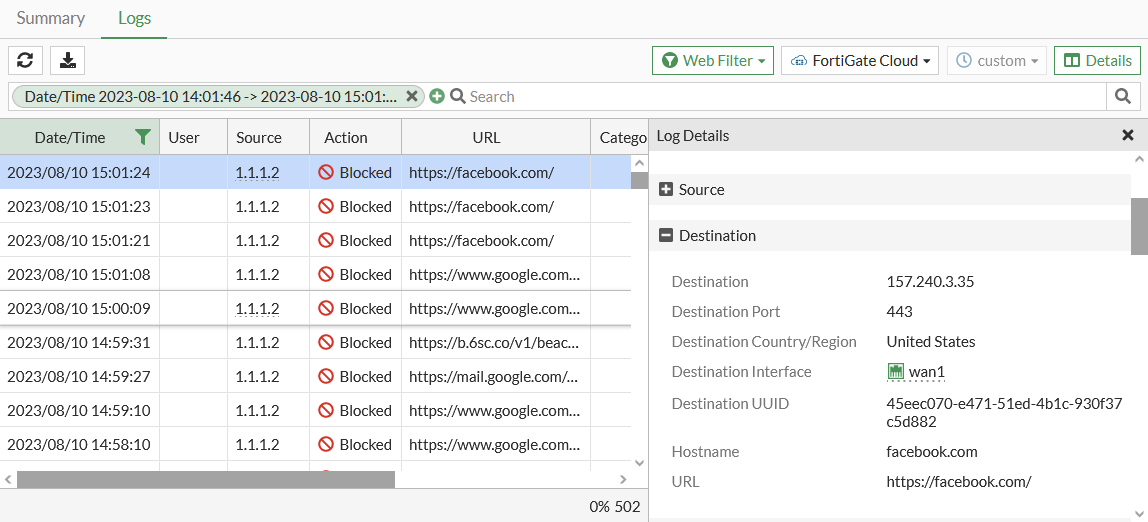Click the horizontal scrollbar under the log table
The image size is (1148, 522).
pos(205,479)
